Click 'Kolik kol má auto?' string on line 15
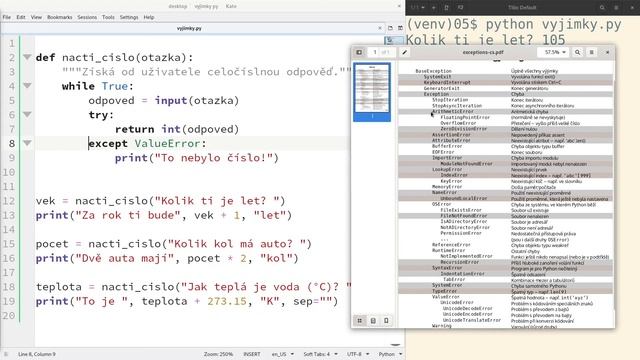Viewport: 640px width, 360px height. 237,244
